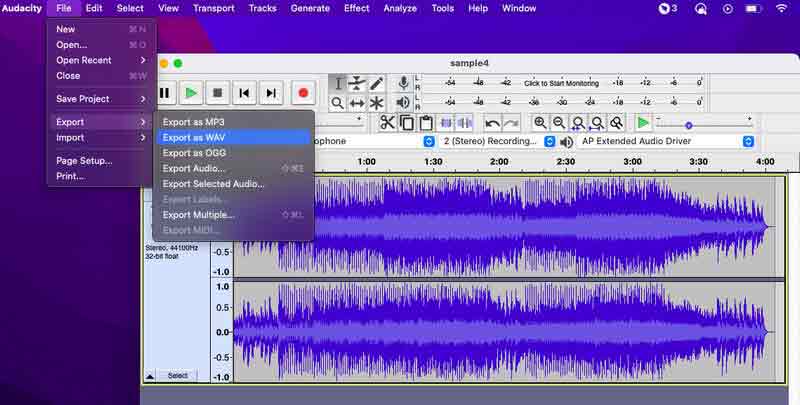Click the Paste clipboard icon
This screenshot has width=800, height=405.
pyautogui.click(x=426, y=123)
